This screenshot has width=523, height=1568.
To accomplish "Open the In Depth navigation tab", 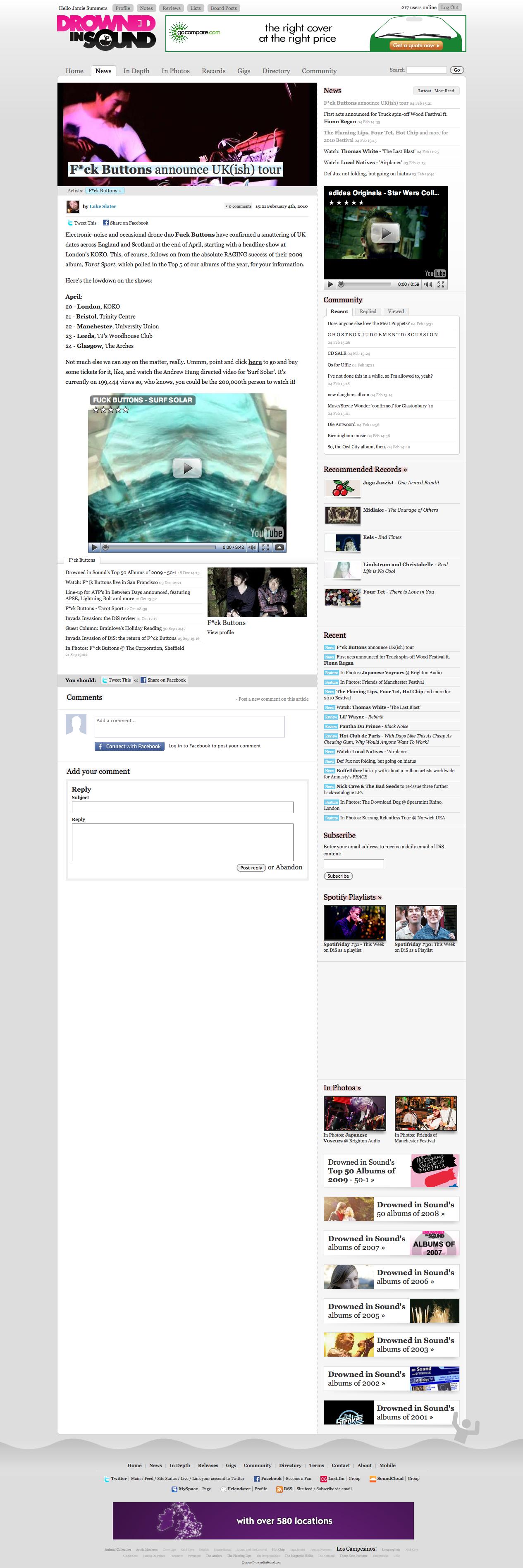I will click(x=136, y=71).
